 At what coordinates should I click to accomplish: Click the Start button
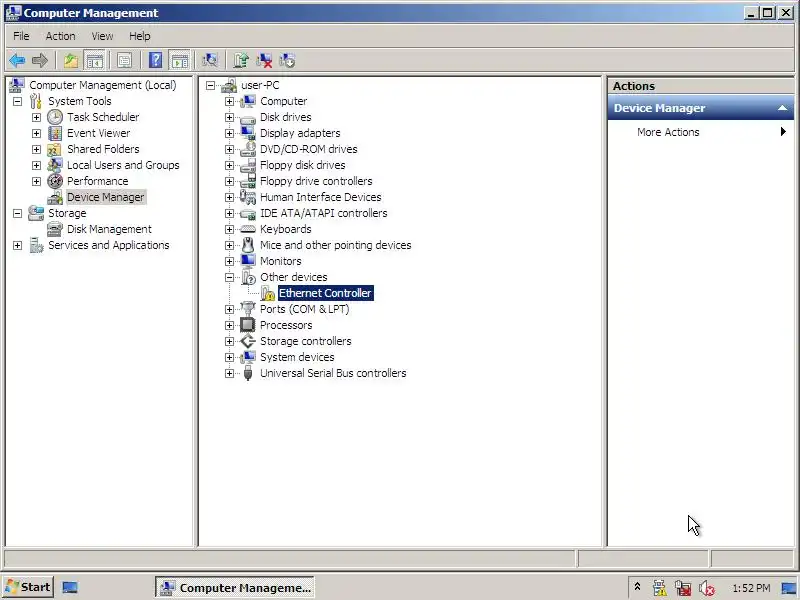click(x=28, y=587)
